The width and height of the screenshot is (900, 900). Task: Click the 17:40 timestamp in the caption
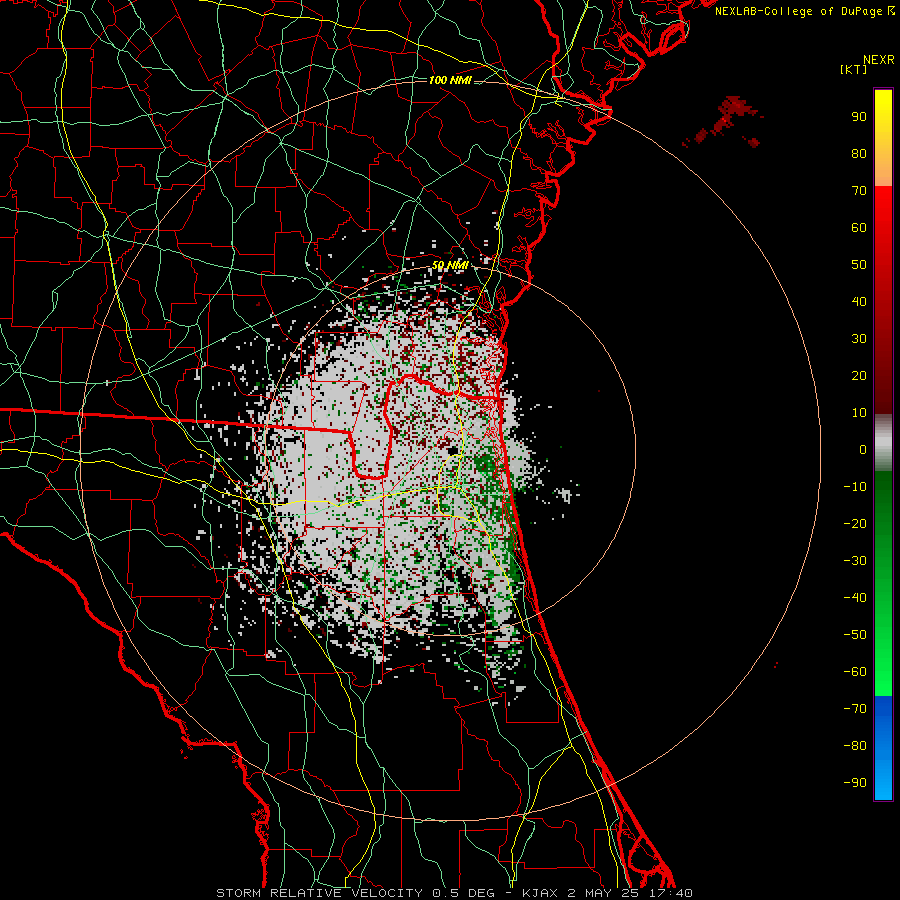point(671,893)
